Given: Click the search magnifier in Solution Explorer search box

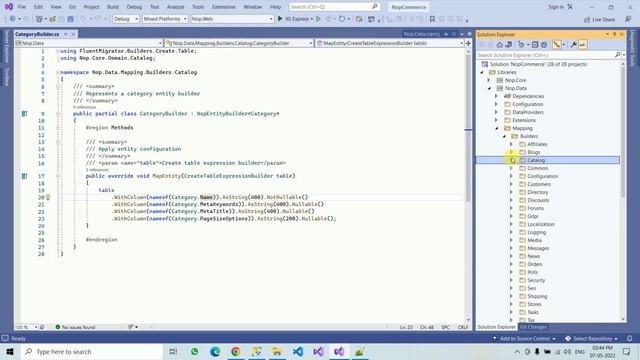Looking at the screenshot, I should pyautogui.click(x=618, y=55).
